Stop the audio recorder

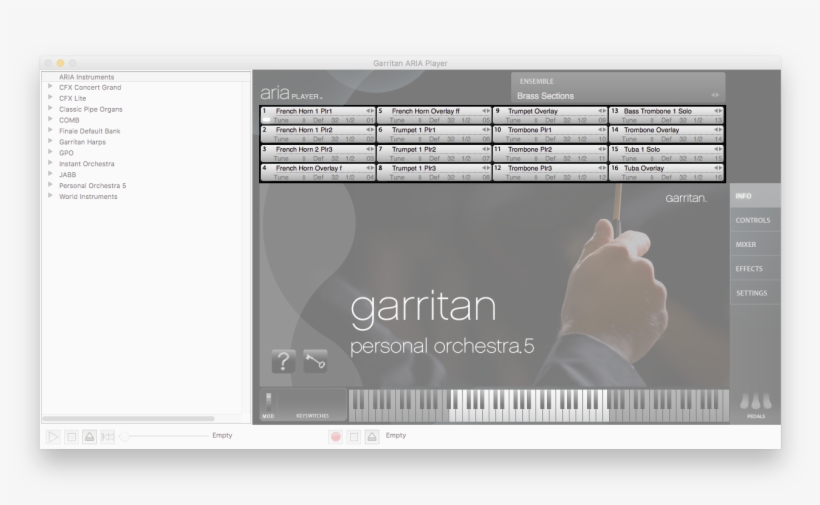click(354, 437)
